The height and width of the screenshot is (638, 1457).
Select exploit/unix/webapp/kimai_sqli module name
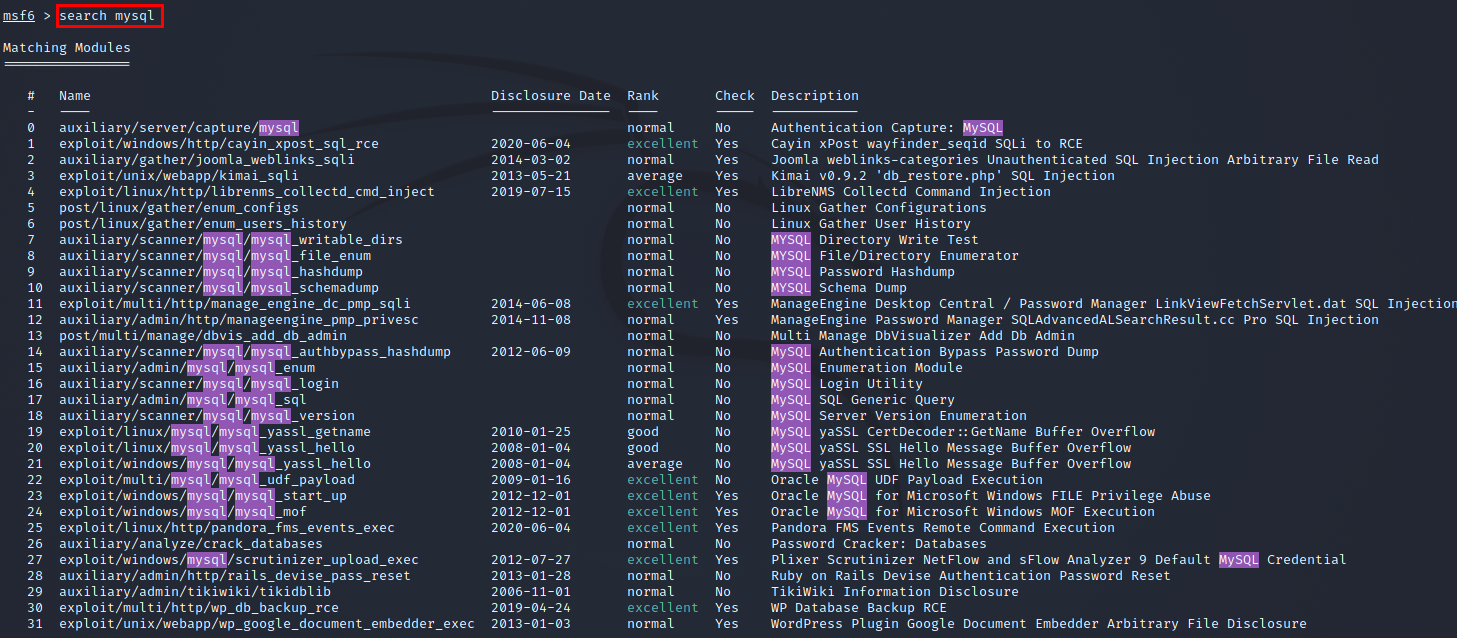click(179, 176)
